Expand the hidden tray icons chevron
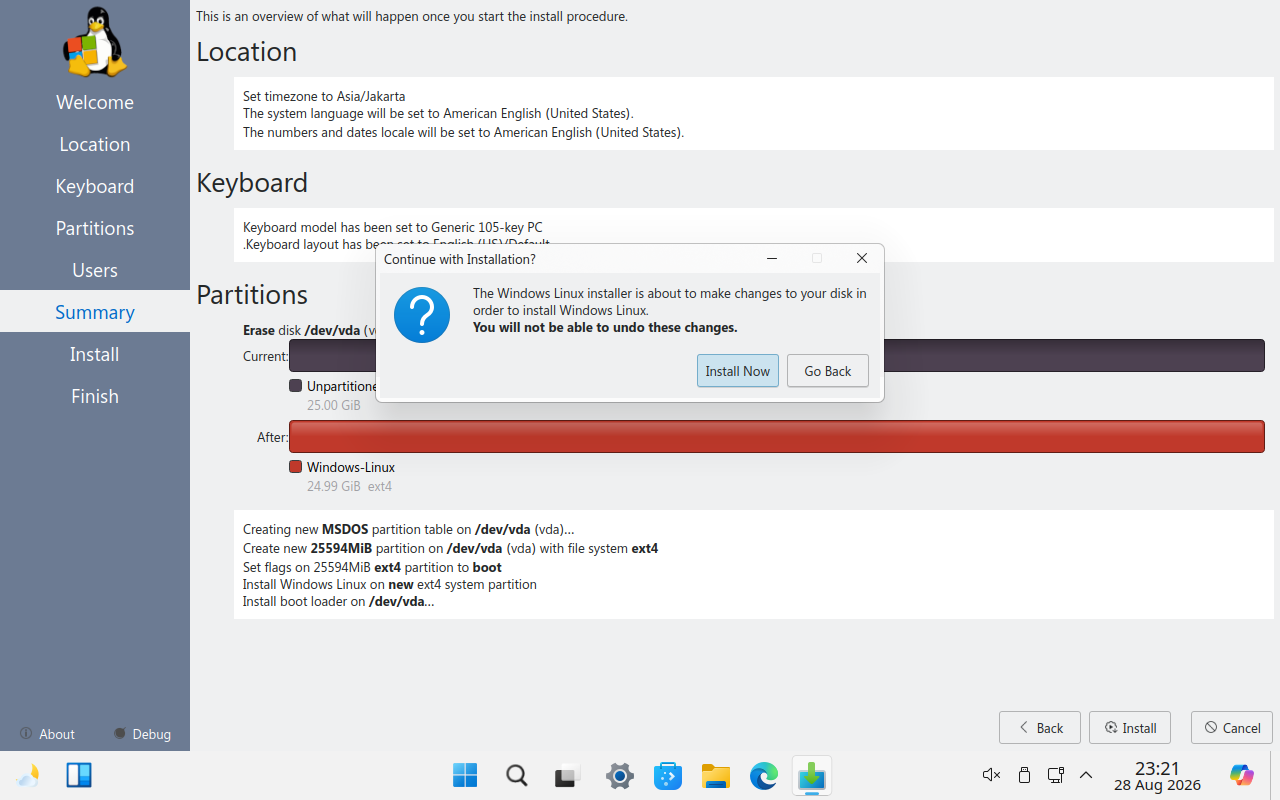The width and height of the screenshot is (1280, 800). pos(1086,775)
